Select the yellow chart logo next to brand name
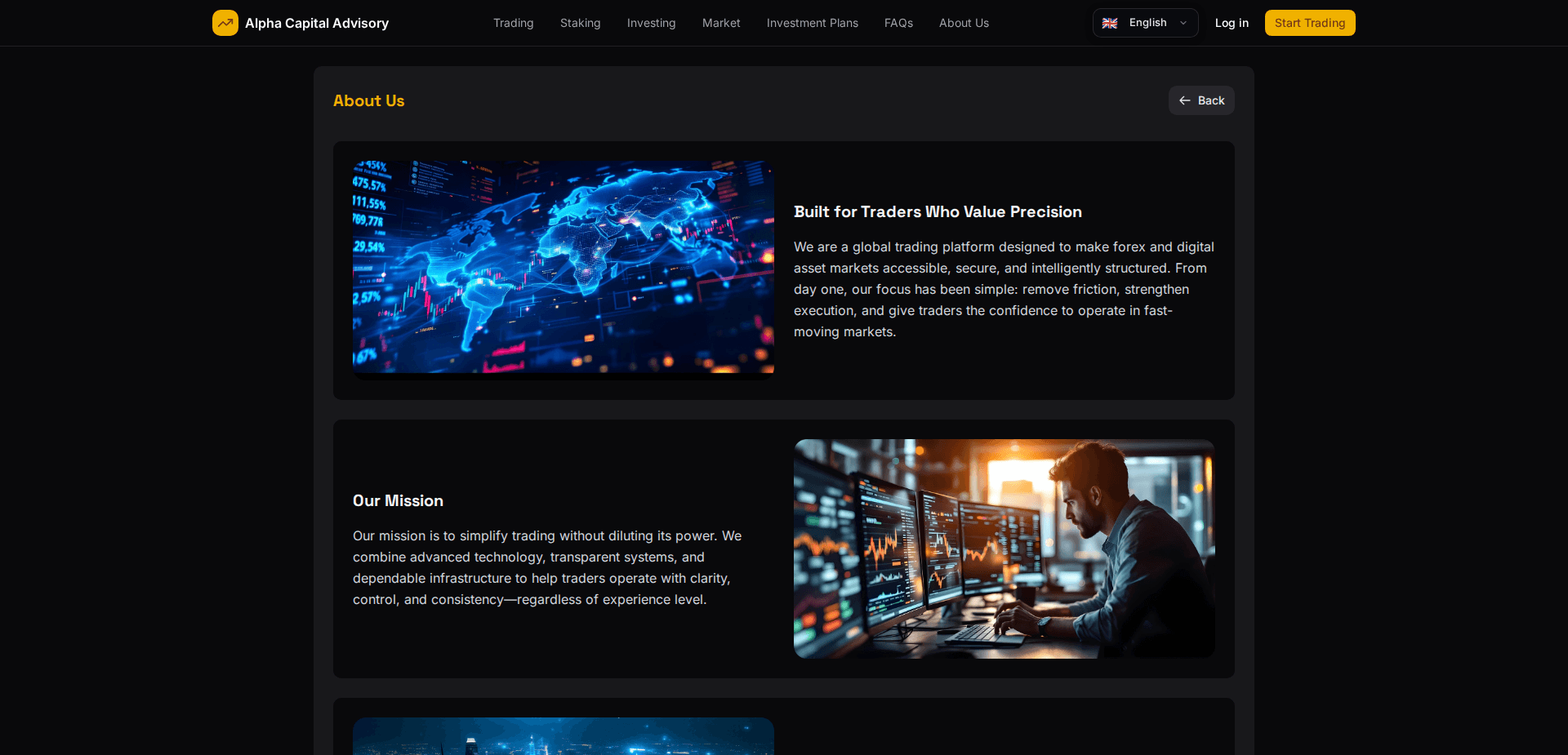Screen dimensions: 1568x755 225,23
